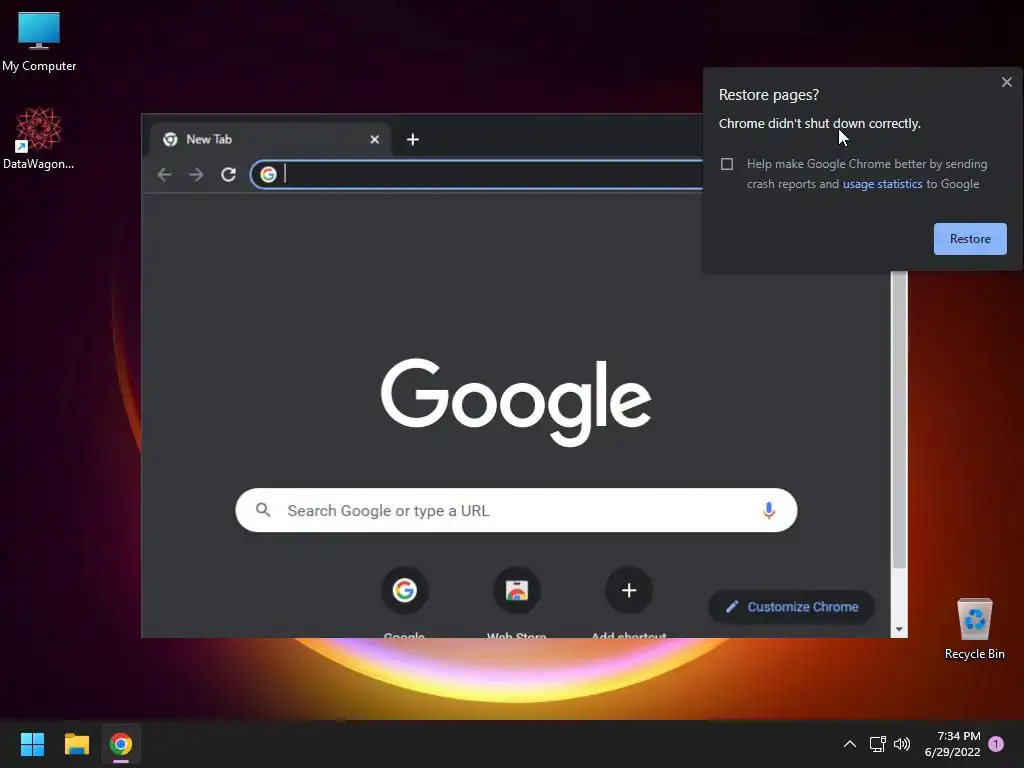Click the Google logo
1024x768 pixels.
[516, 402]
